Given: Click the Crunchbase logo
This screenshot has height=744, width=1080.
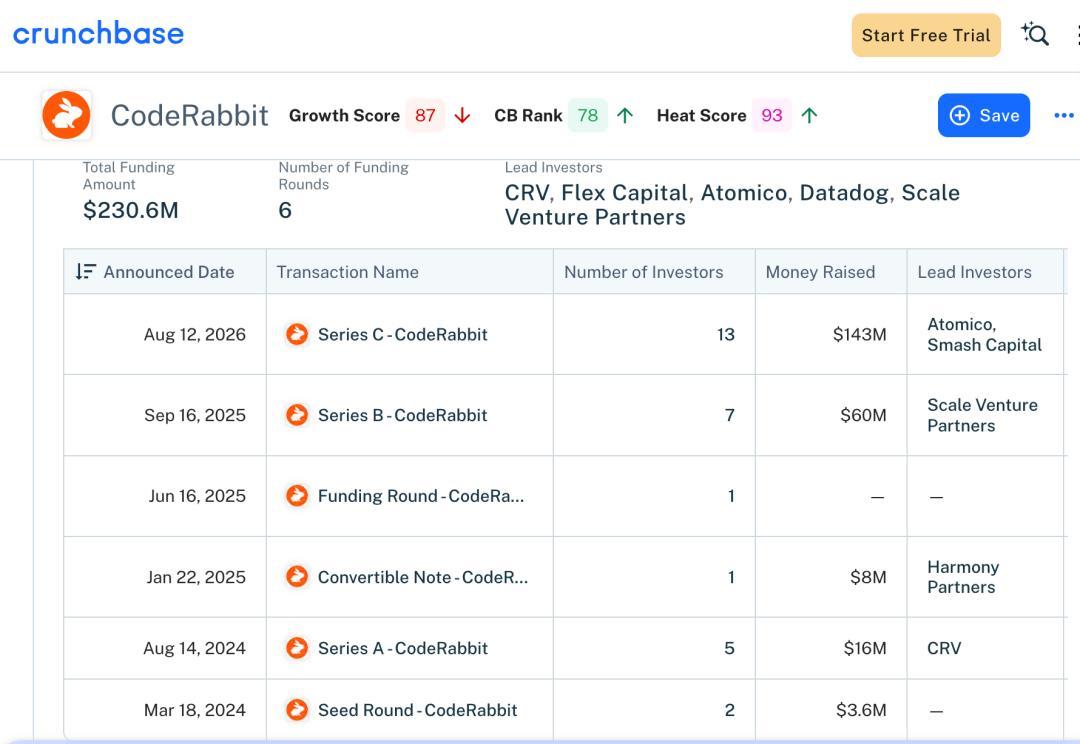Looking at the screenshot, I should point(98,33).
